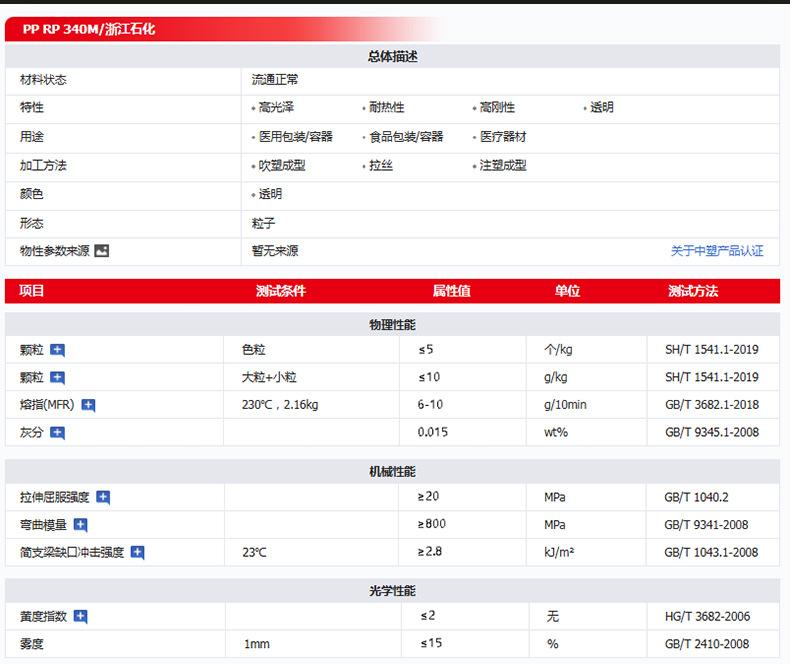This screenshot has width=790, height=664.
Task: Select GB/T 9345.1-2008 test method
Action: [x=711, y=432]
